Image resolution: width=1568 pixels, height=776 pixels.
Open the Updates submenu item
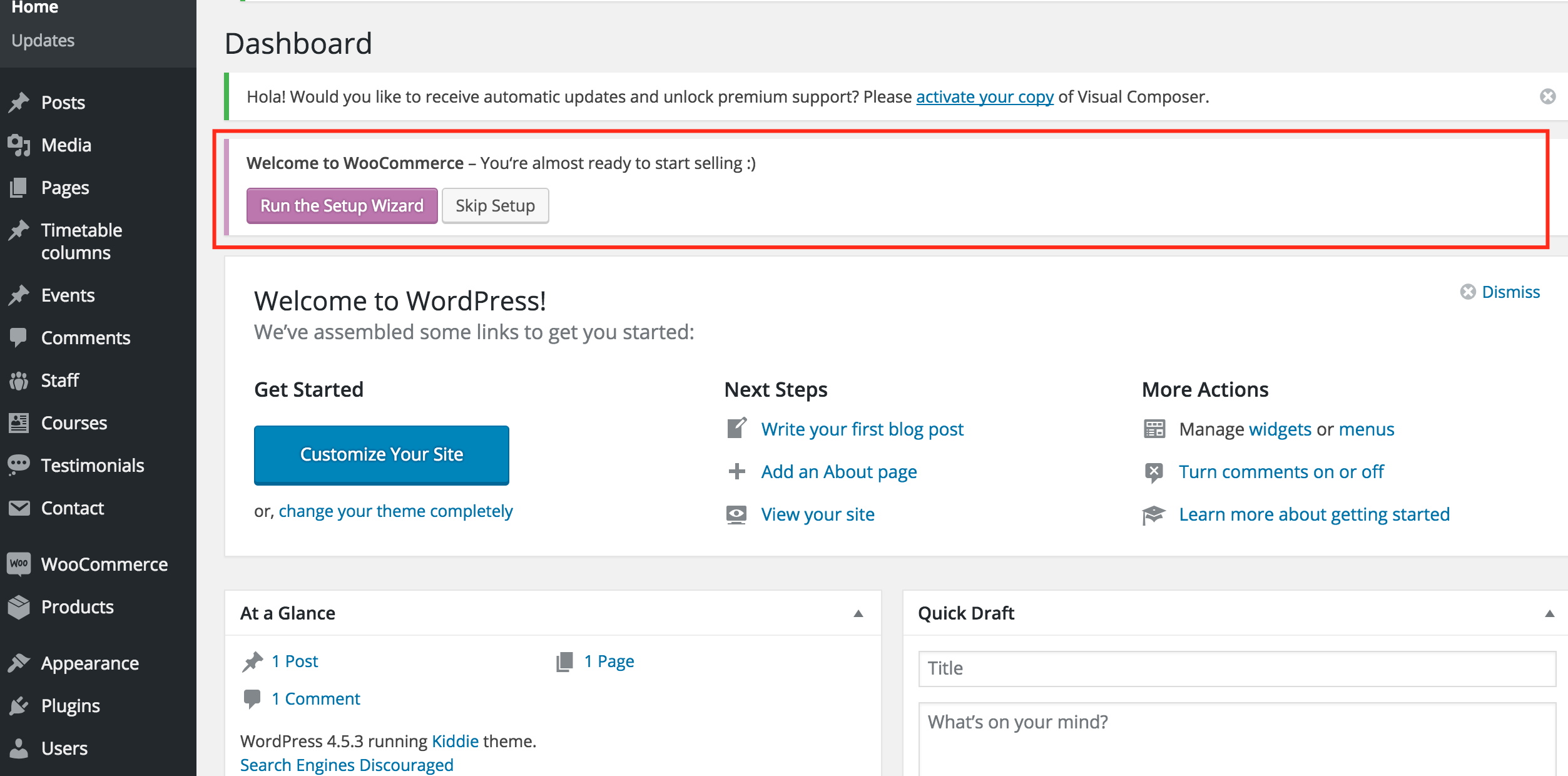tap(43, 41)
